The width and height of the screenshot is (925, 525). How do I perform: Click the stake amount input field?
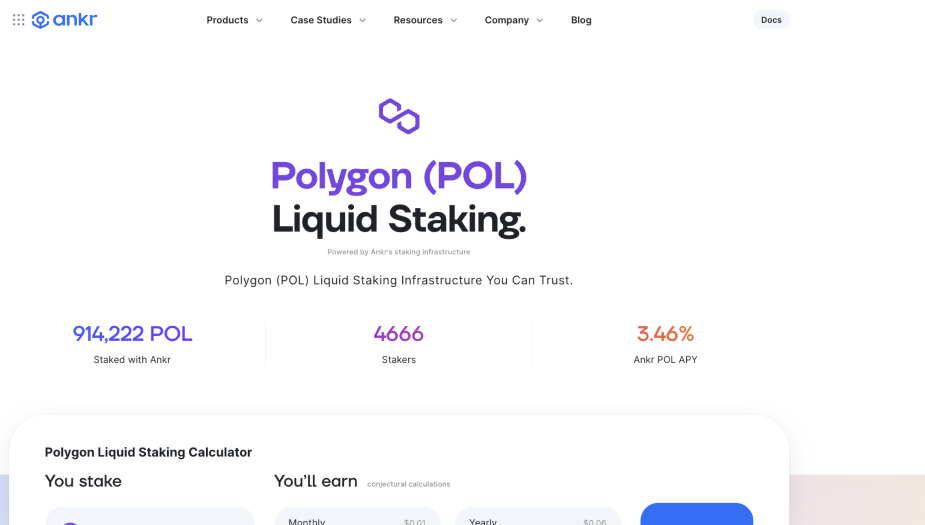(150, 516)
